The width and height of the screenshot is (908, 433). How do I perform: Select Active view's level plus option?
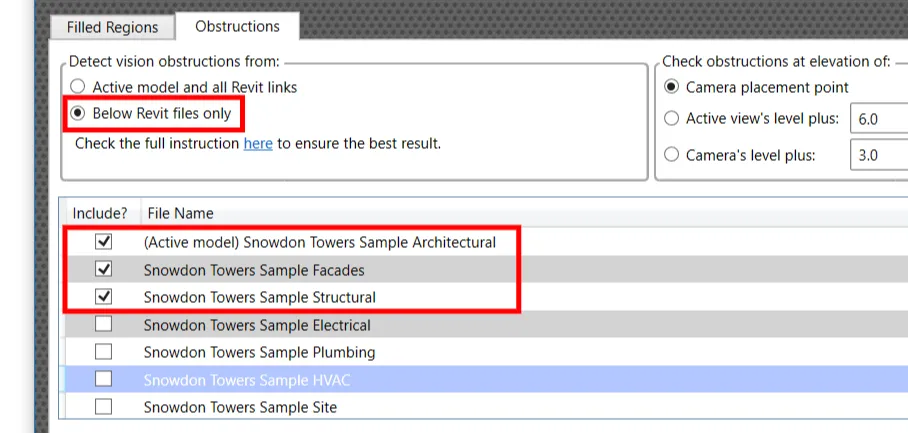[x=672, y=119]
